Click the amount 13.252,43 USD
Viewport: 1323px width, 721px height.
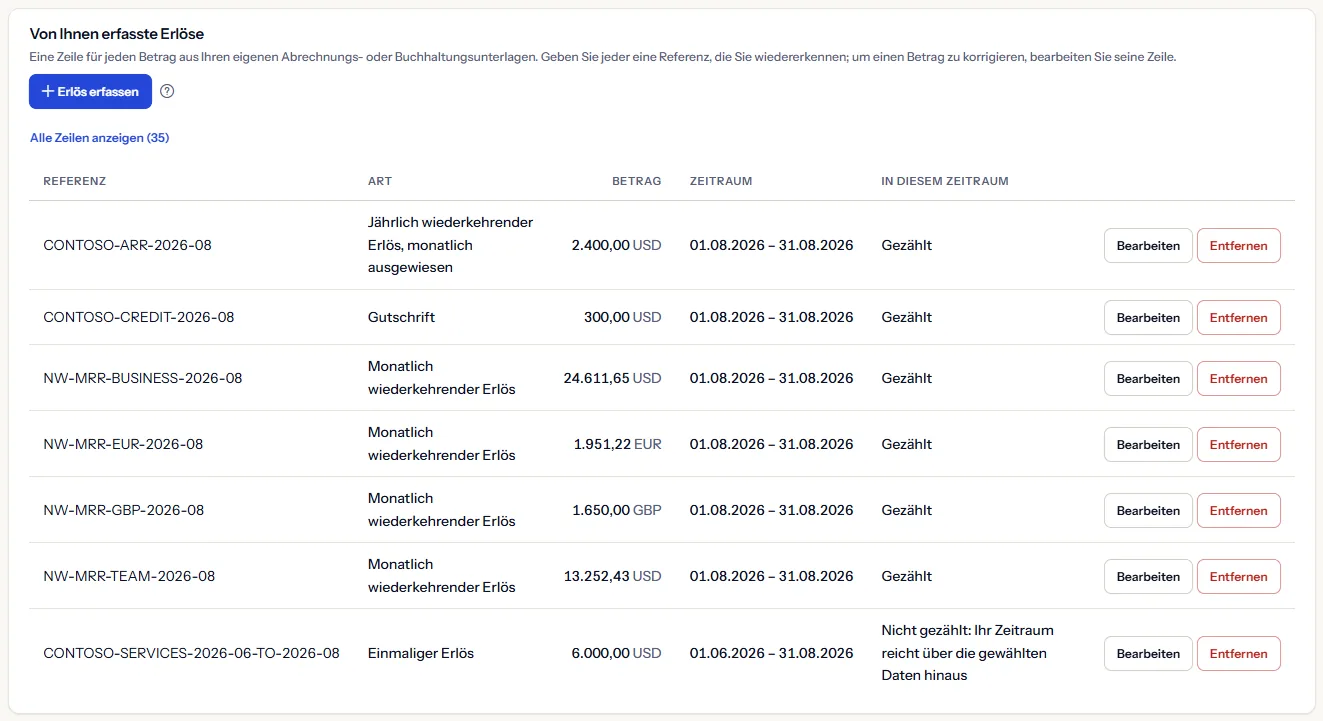pyautogui.click(x=613, y=576)
